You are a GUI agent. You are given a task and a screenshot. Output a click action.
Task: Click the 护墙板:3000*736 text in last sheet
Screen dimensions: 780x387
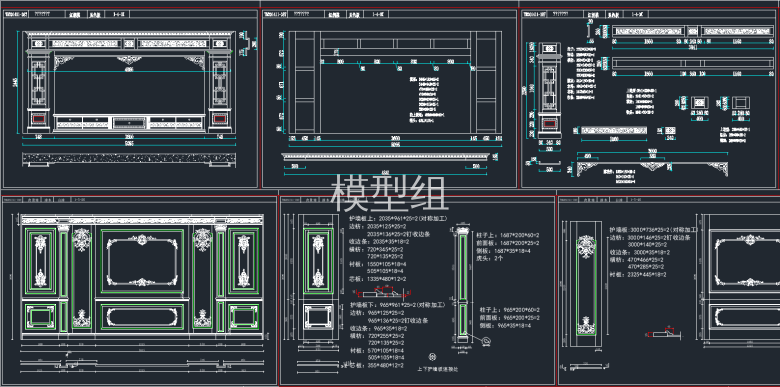tap(654, 230)
